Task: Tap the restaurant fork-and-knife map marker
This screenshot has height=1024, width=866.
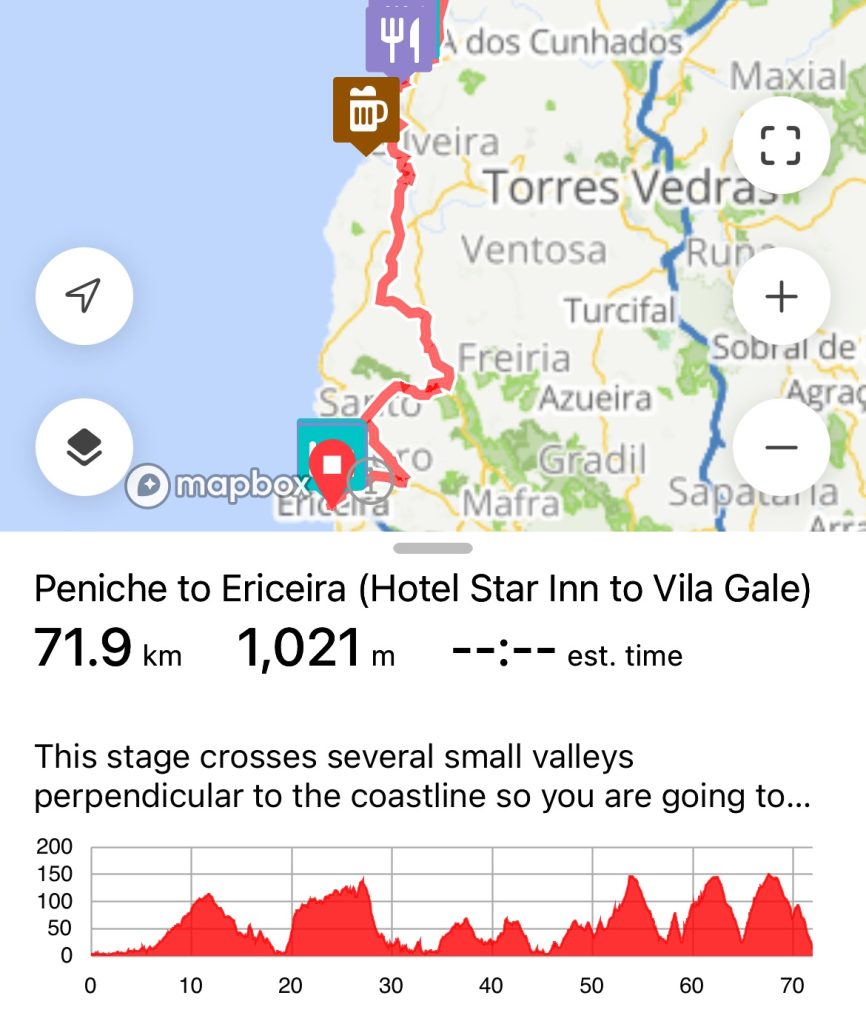Action: pyautogui.click(x=400, y=38)
